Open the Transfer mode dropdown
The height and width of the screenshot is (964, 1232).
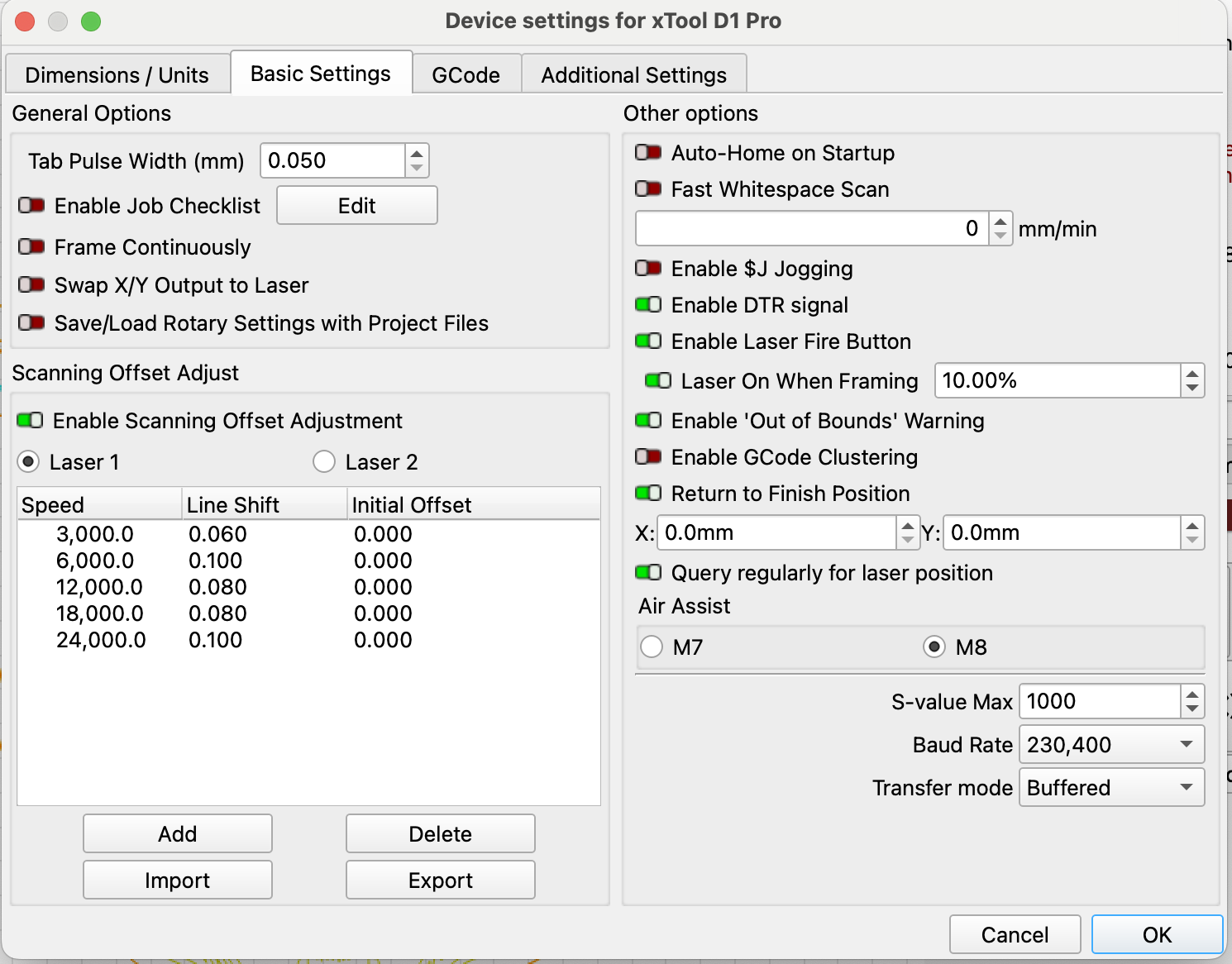click(1111, 787)
